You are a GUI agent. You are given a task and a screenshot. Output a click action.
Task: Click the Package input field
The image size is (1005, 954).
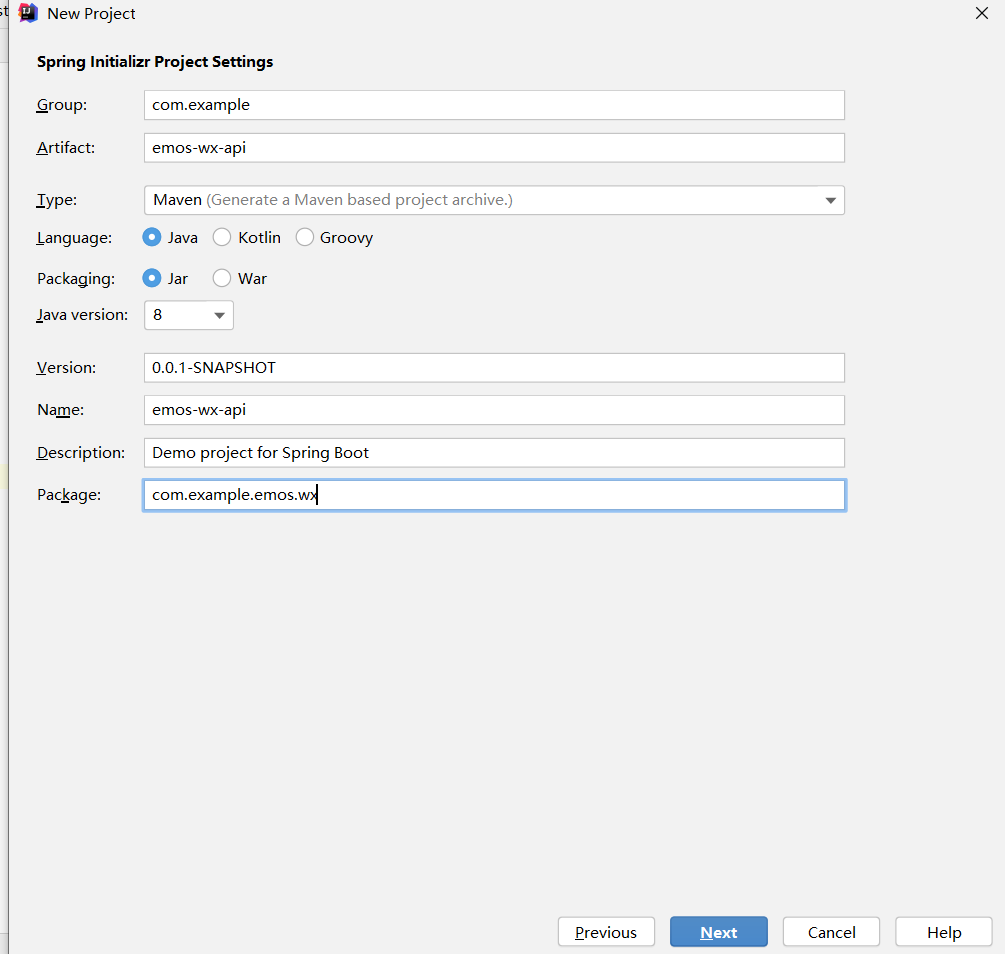(x=494, y=495)
